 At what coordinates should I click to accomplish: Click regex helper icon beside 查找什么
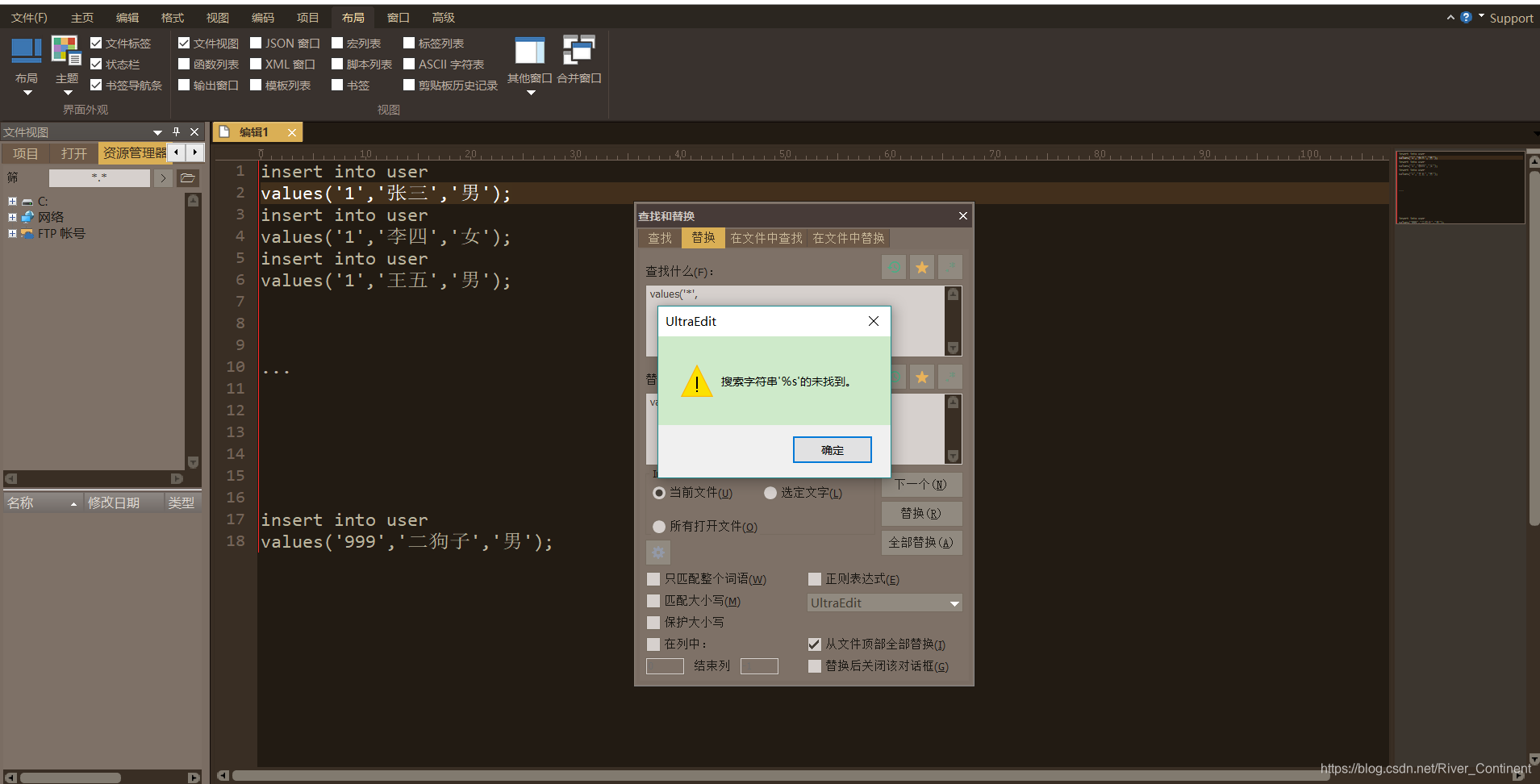[950, 267]
